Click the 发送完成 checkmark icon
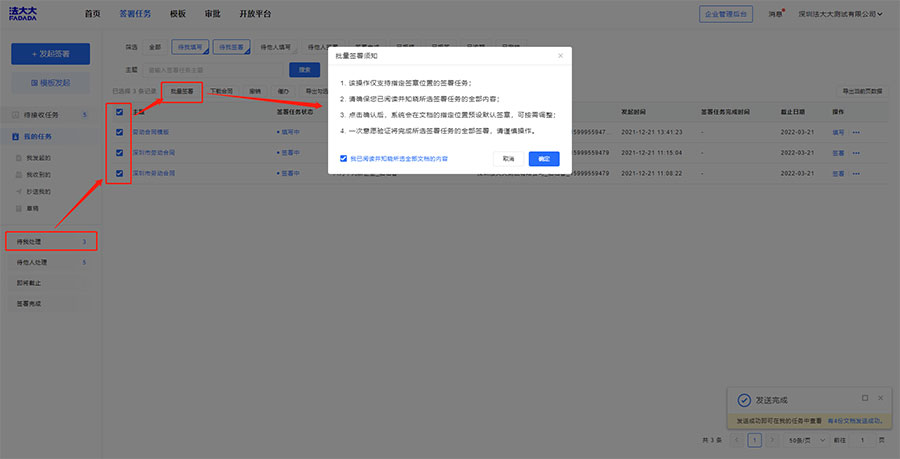The height and width of the screenshot is (459, 900). [744, 400]
